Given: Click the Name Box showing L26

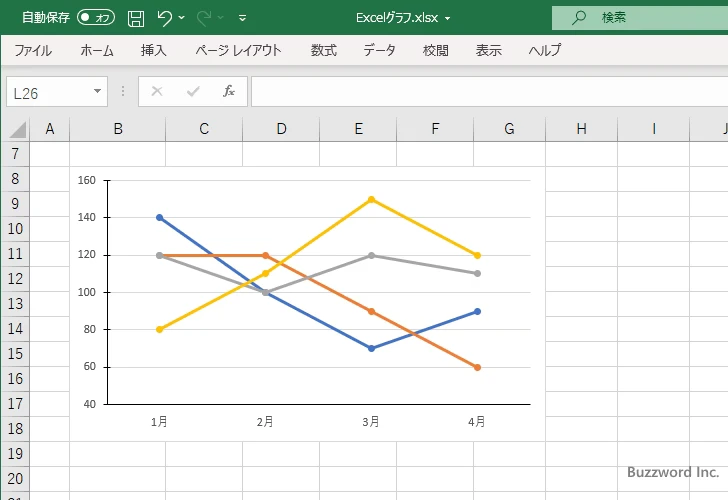Looking at the screenshot, I should [57, 92].
